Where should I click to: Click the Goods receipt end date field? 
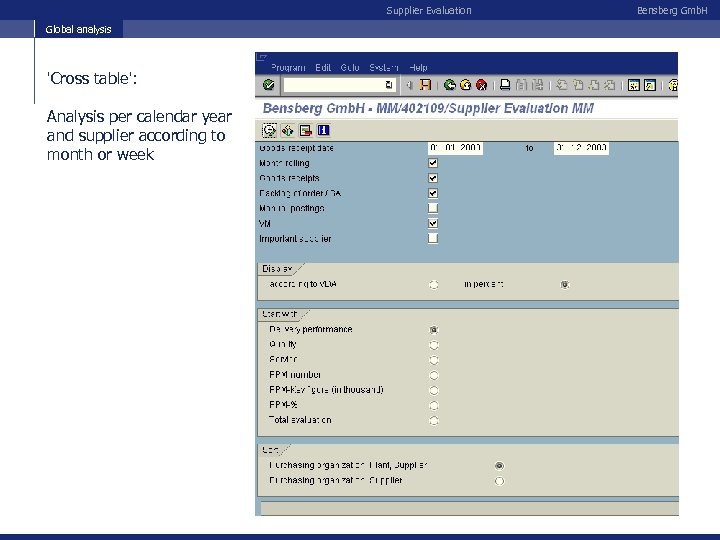(581, 148)
